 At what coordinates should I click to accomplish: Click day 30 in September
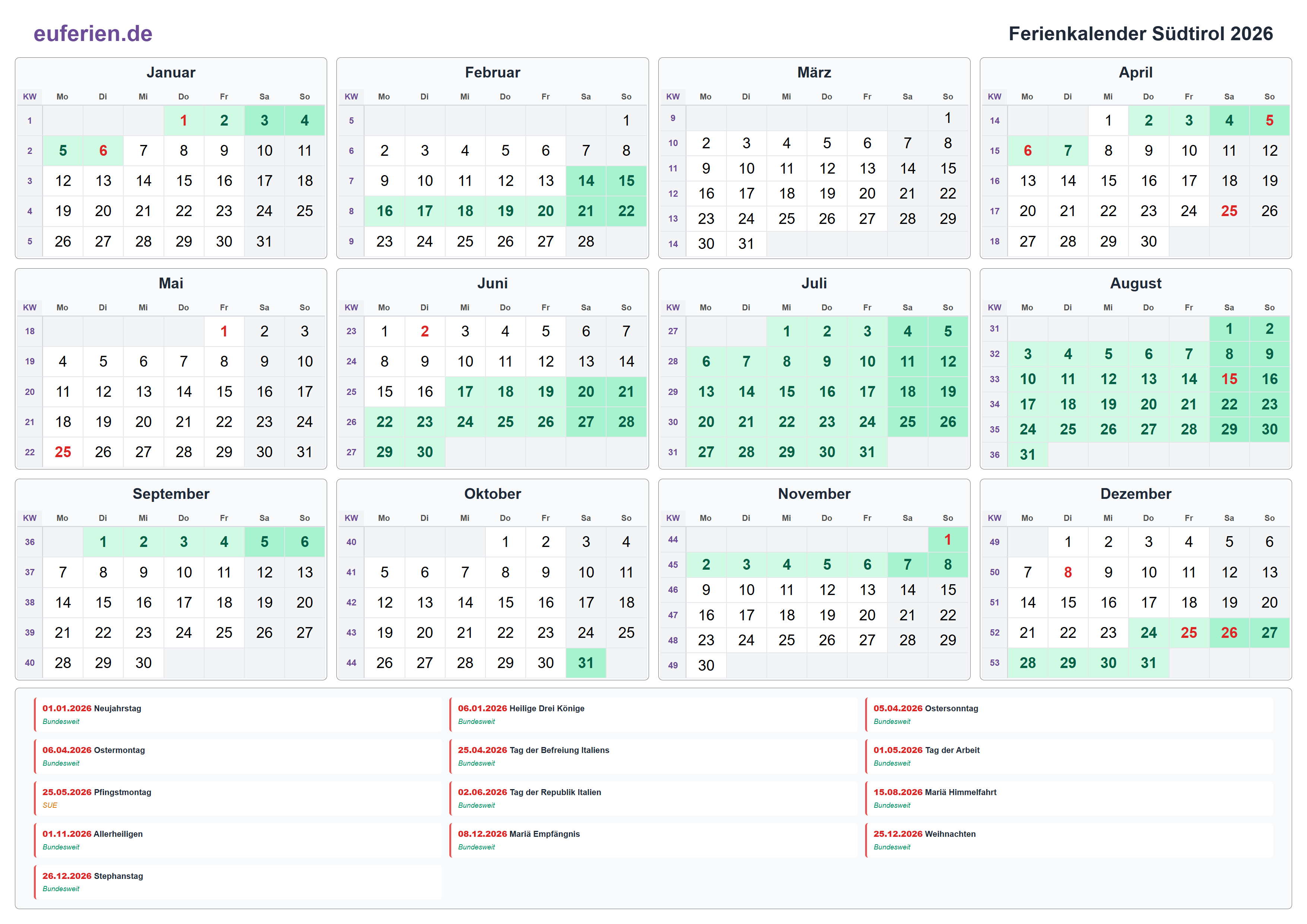click(x=143, y=663)
